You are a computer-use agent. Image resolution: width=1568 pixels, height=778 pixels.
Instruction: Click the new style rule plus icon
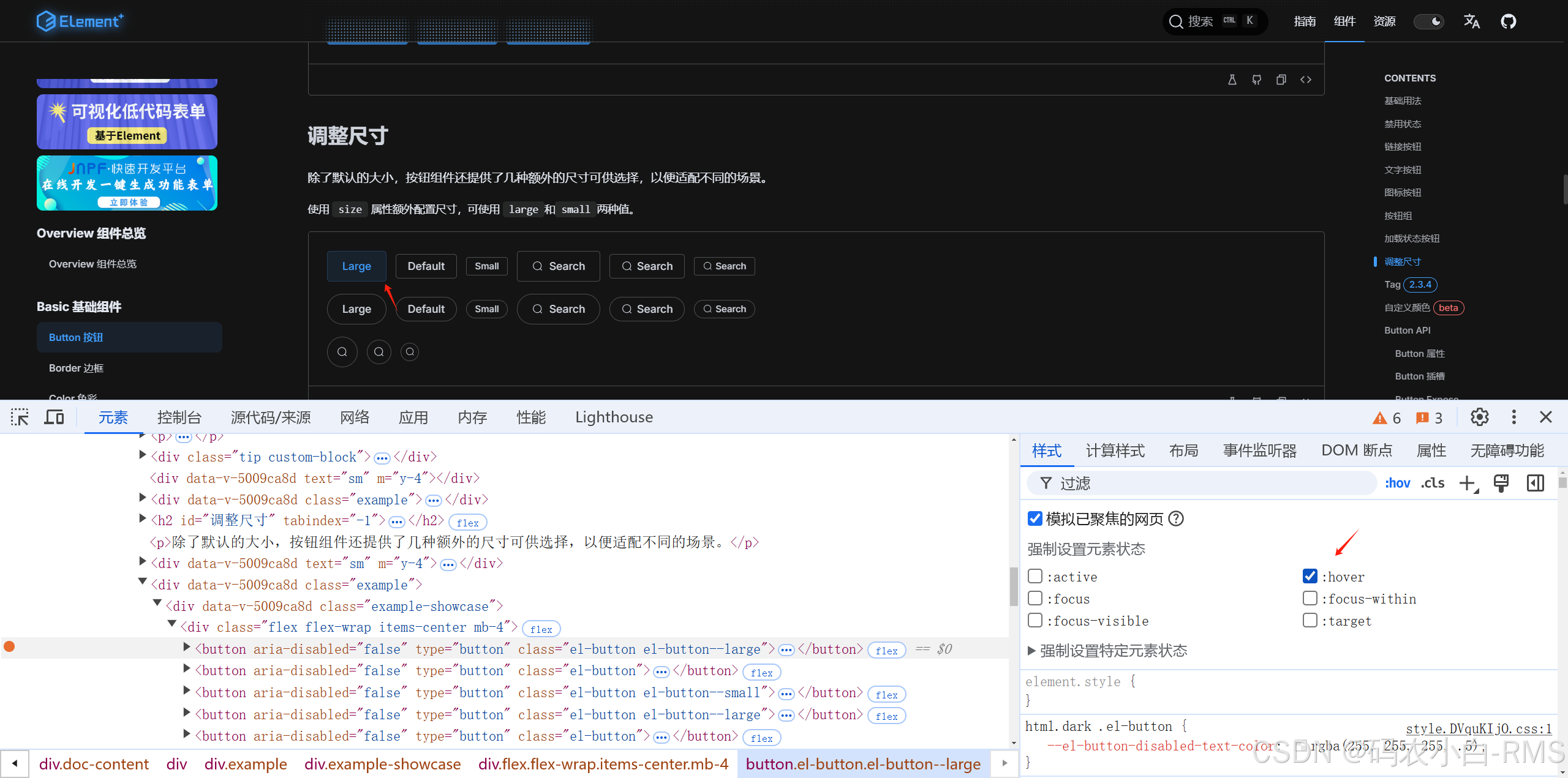coord(1468,484)
